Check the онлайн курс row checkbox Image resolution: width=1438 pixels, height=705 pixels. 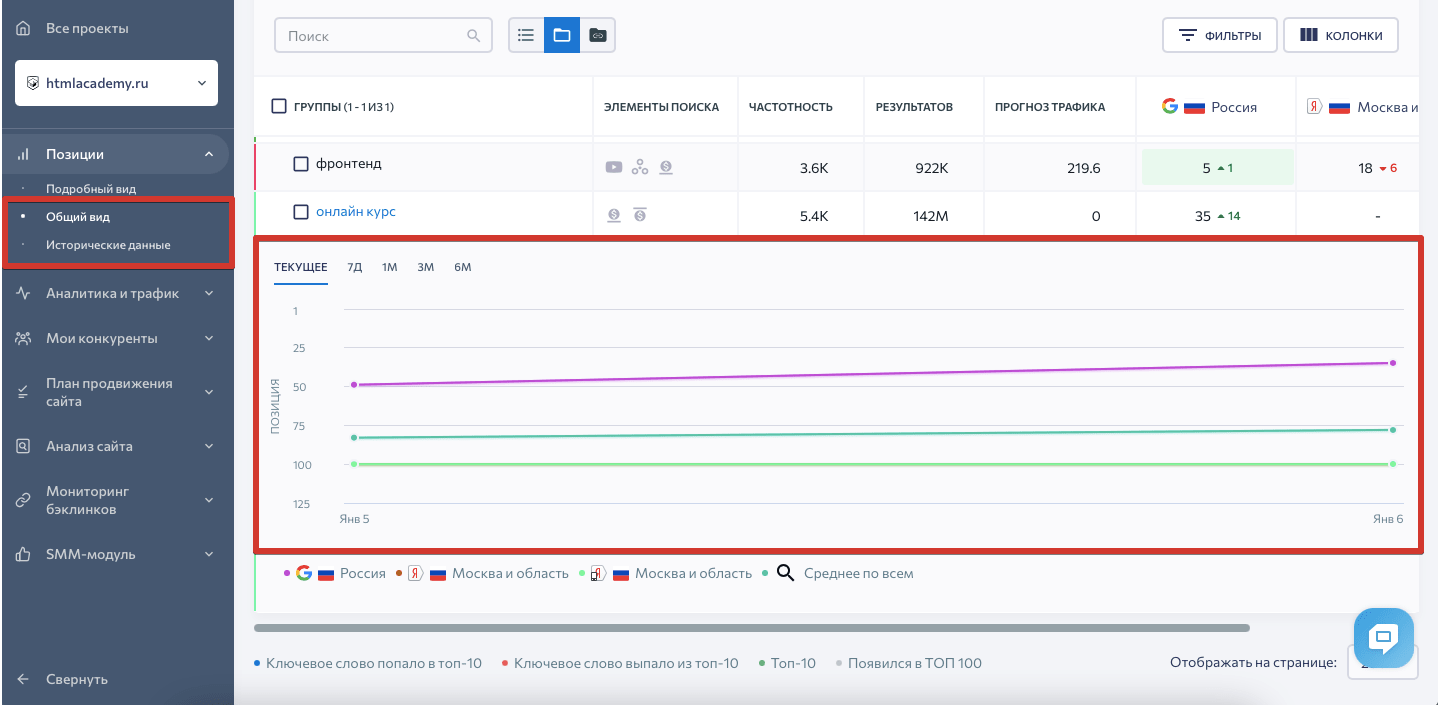[x=300, y=212]
